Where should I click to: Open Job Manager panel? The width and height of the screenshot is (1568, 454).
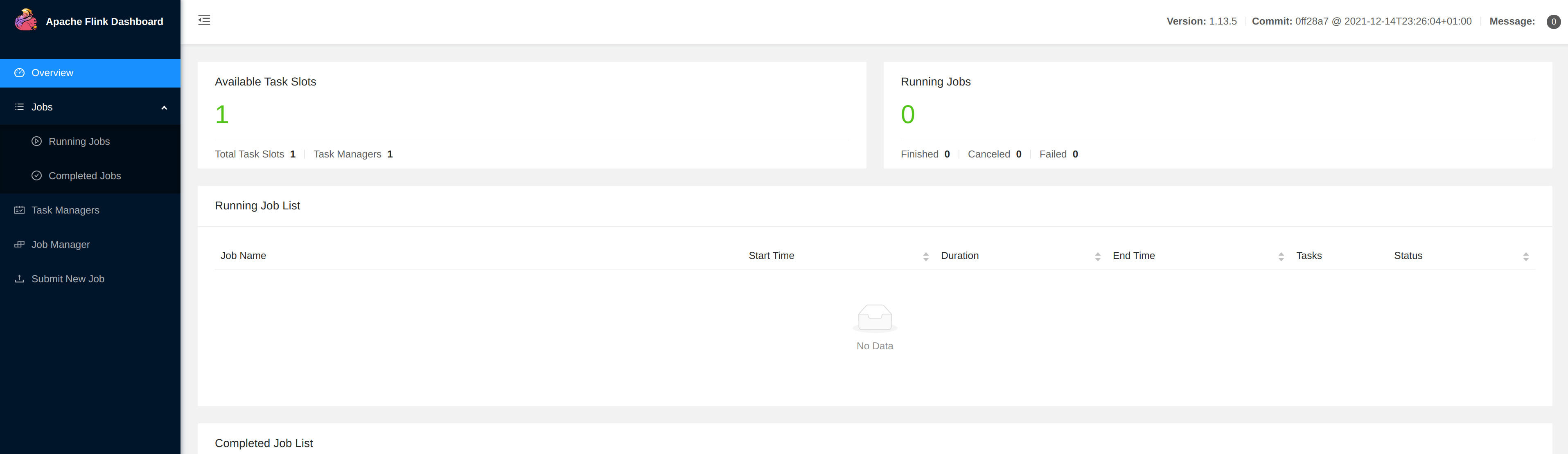(60, 244)
